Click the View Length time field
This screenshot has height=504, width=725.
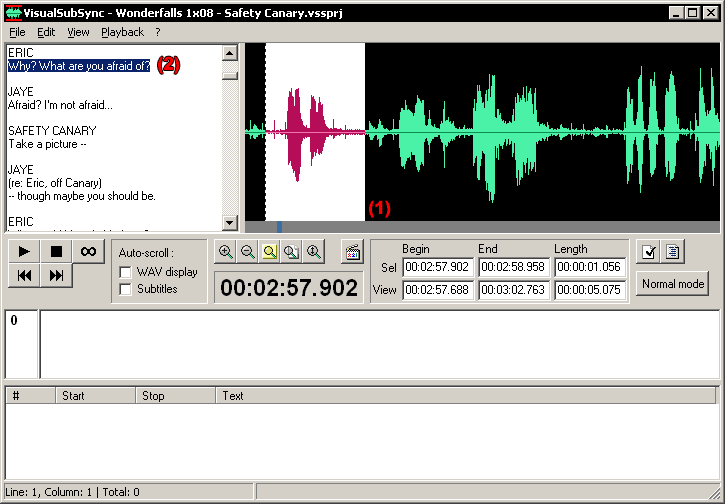click(x=590, y=290)
